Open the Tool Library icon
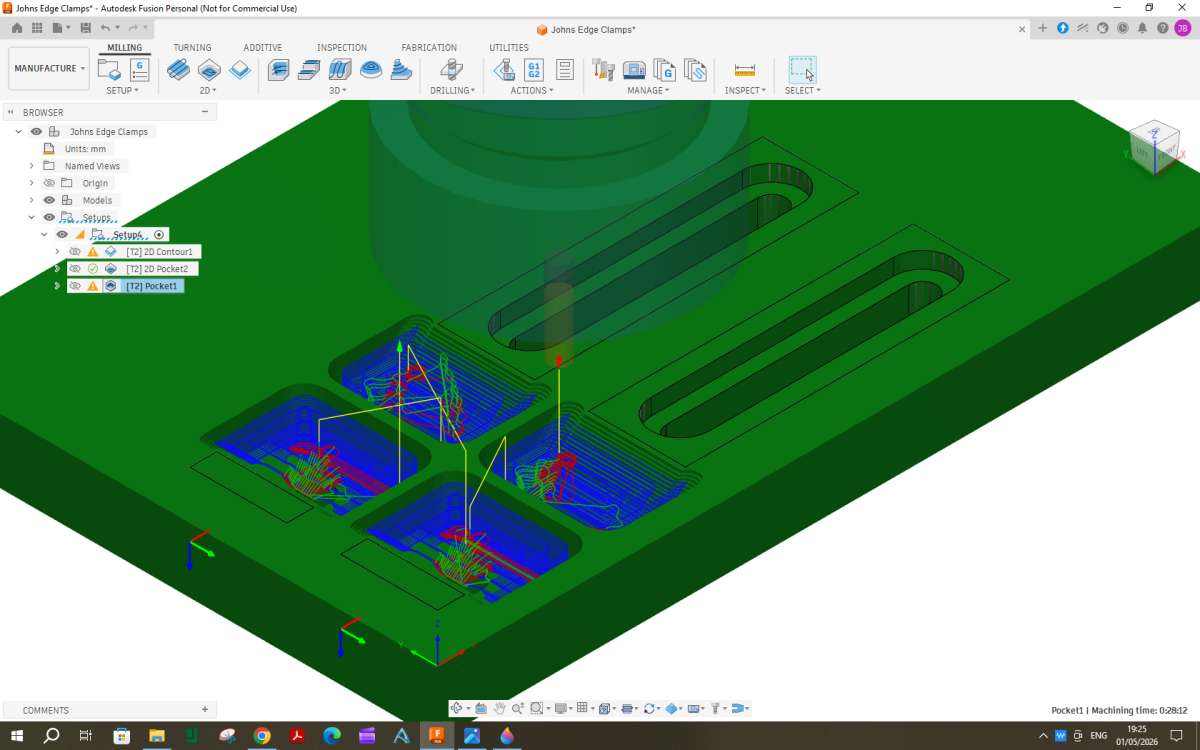The image size is (1200, 750). pos(603,69)
